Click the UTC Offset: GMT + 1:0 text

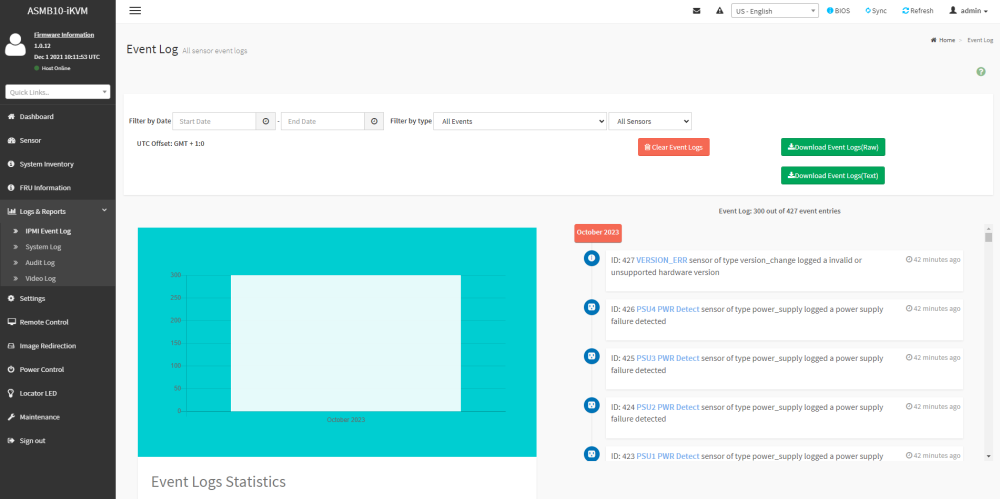(171, 144)
